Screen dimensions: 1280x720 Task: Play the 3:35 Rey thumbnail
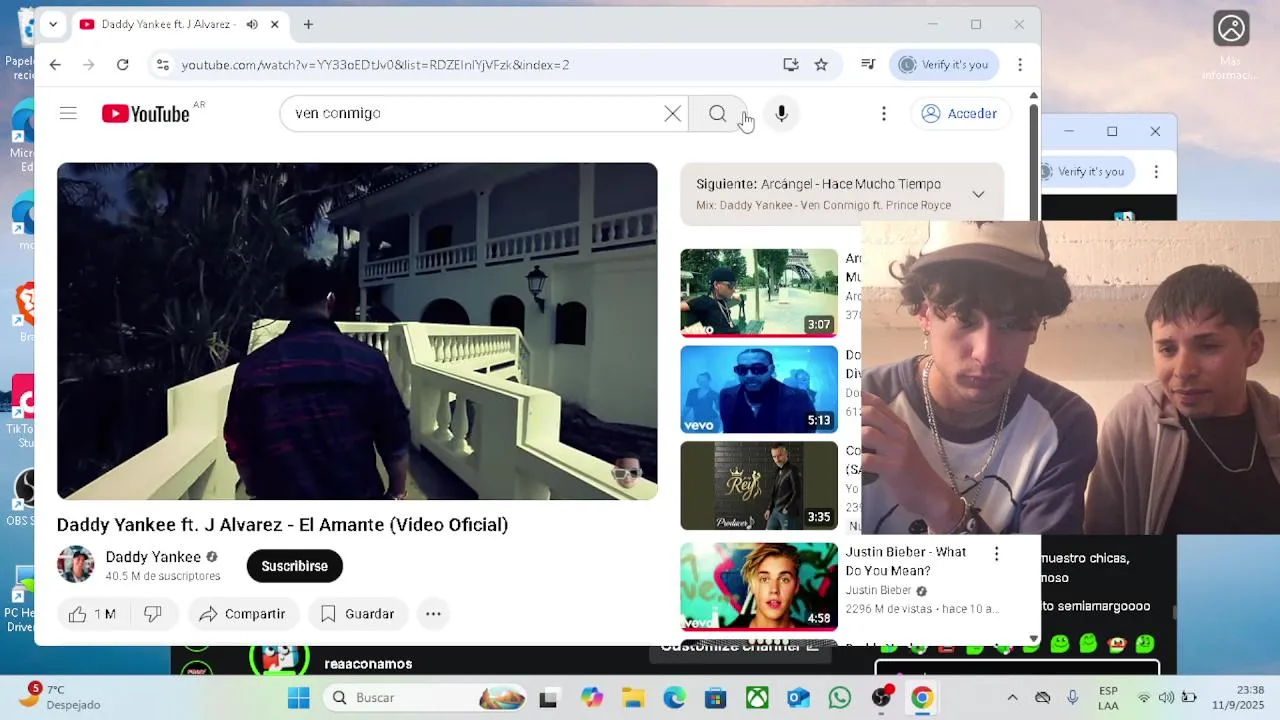pos(759,486)
